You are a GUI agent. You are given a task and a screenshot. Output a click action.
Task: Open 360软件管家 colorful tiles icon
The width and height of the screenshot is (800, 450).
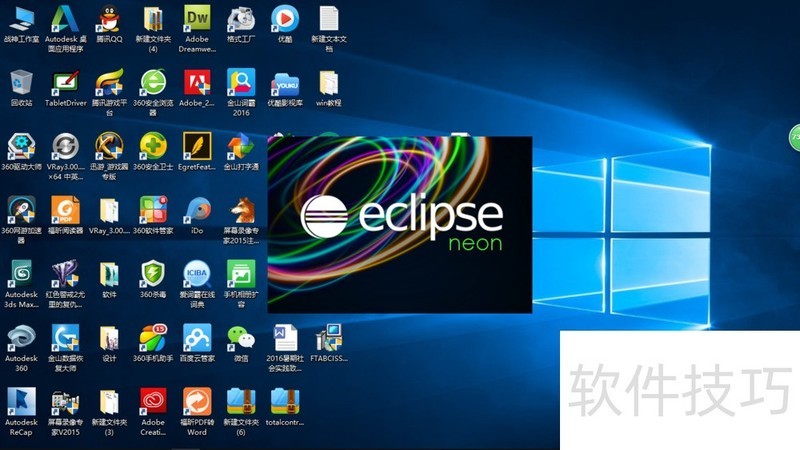(153, 211)
